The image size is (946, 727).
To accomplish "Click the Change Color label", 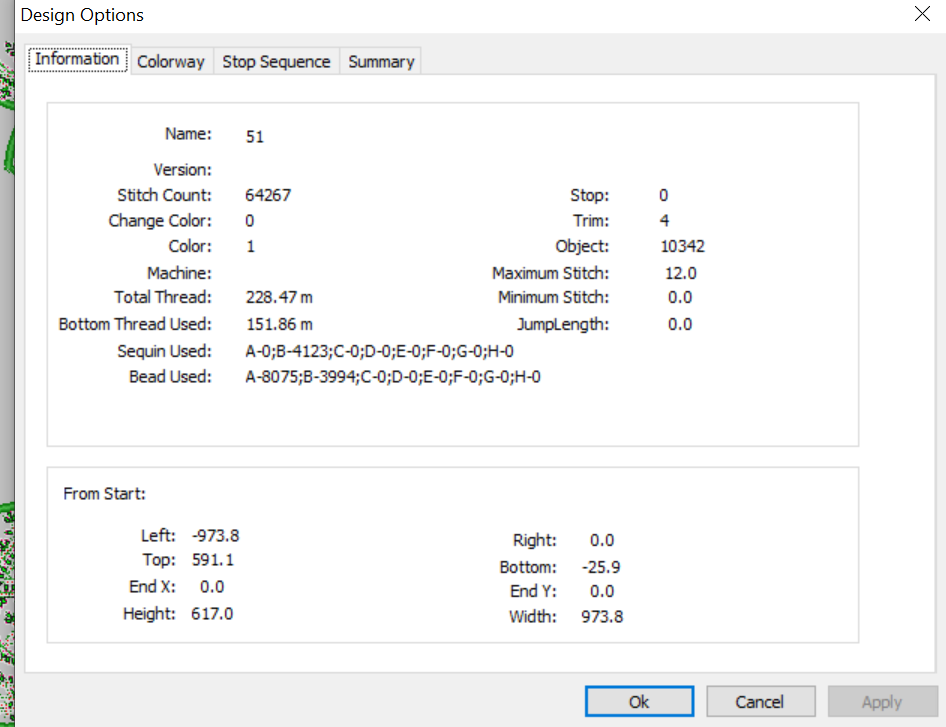I will [x=160, y=221].
